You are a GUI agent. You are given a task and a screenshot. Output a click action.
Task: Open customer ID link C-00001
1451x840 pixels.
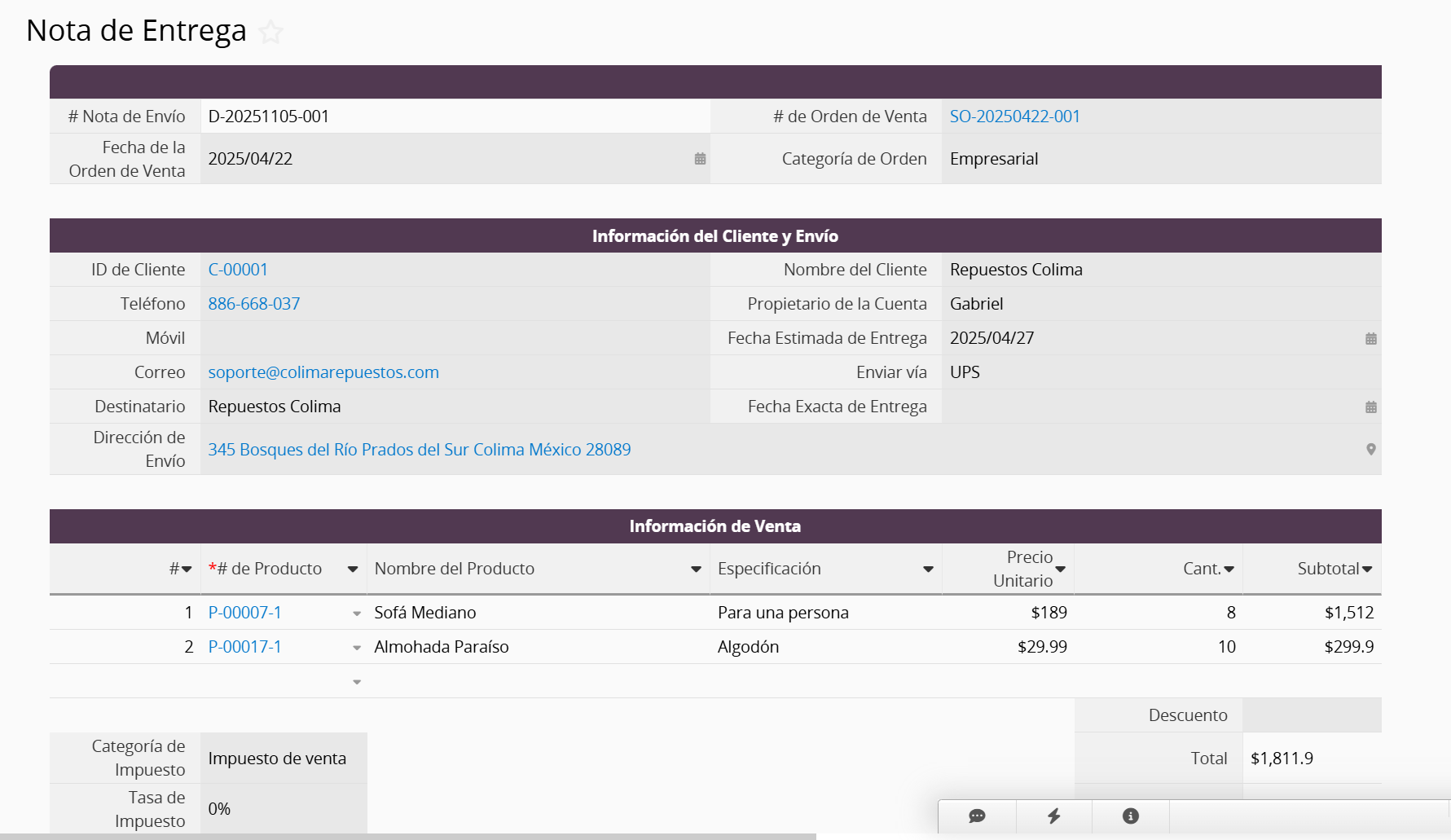point(238,270)
